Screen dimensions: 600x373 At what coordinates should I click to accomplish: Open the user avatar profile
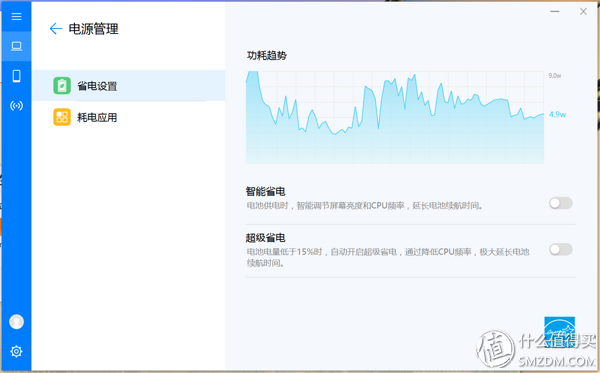click(x=16, y=321)
